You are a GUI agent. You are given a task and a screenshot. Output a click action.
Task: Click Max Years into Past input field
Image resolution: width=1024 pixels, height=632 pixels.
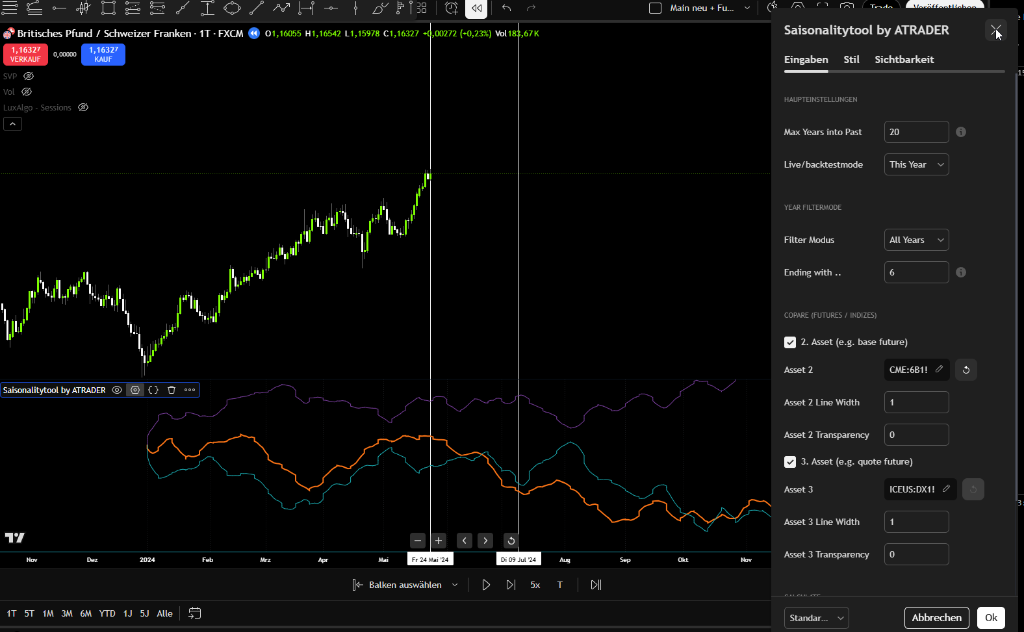(x=916, y=132)
